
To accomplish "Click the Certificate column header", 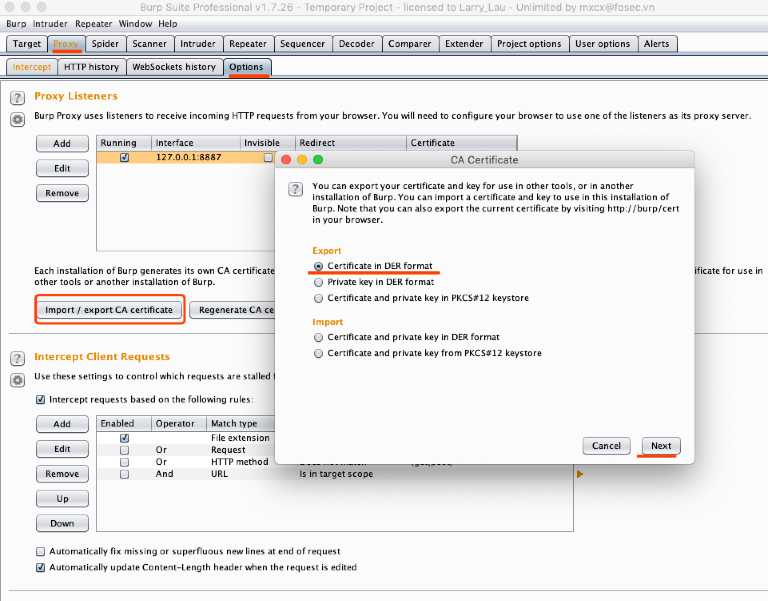I will 461,143.
